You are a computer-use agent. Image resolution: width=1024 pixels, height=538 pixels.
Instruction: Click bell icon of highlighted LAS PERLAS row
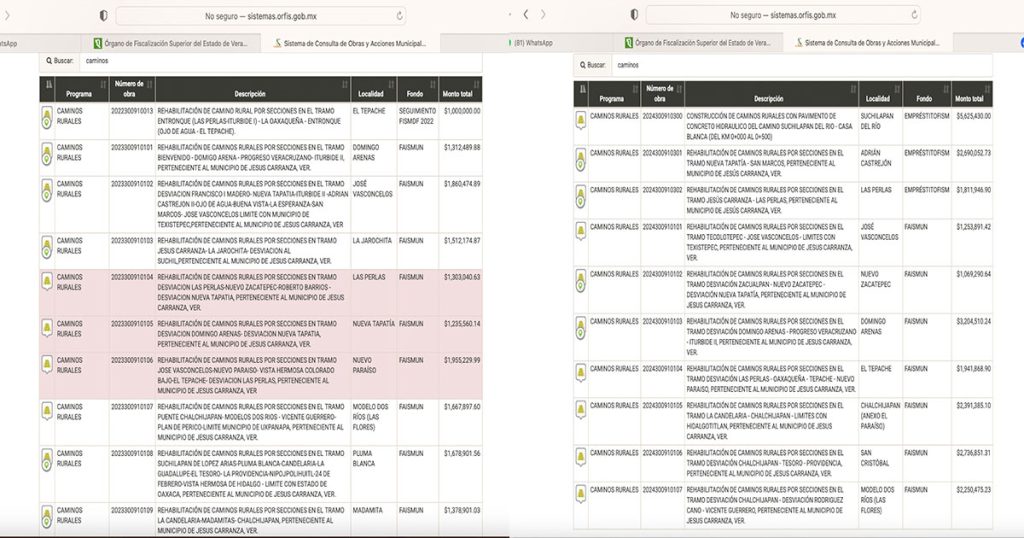pyautogui.click(x=47, y=281)
